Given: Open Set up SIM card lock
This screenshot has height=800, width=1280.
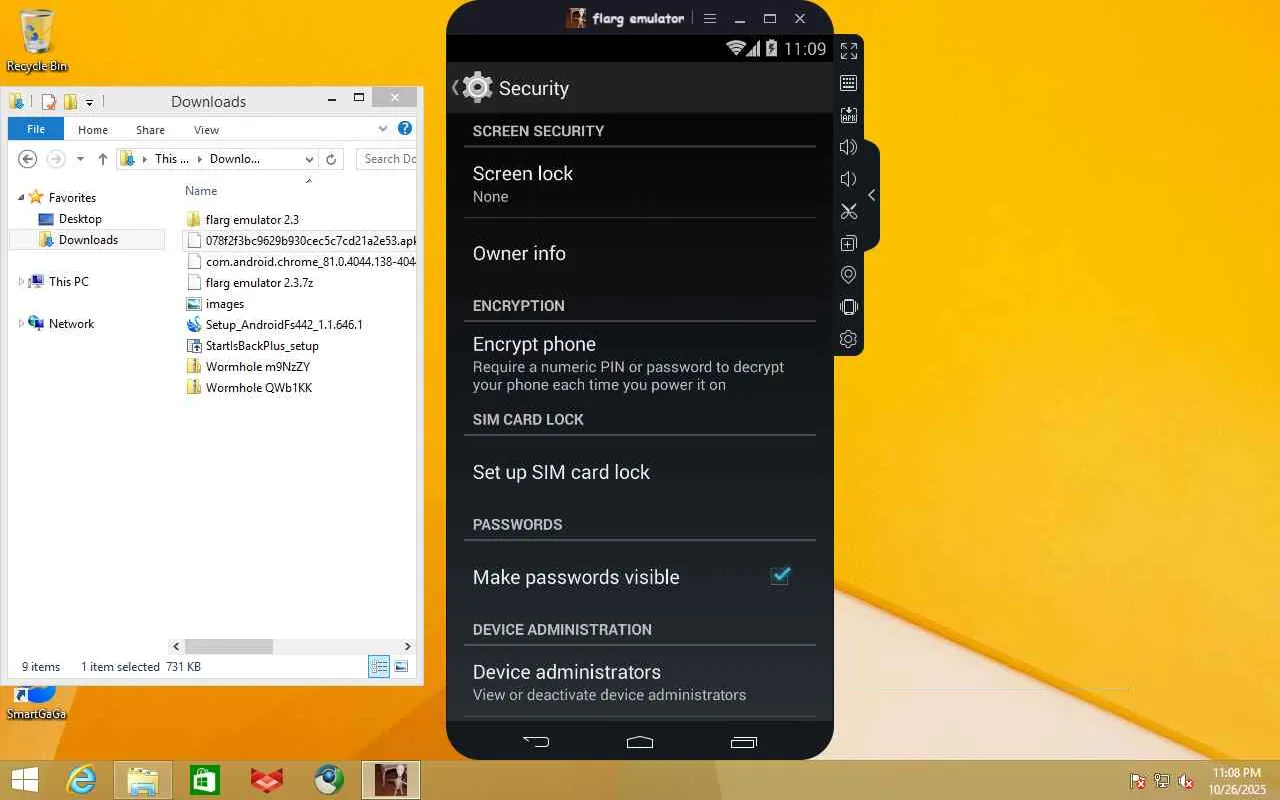Looking at the screenshot, I should point(640,472).
